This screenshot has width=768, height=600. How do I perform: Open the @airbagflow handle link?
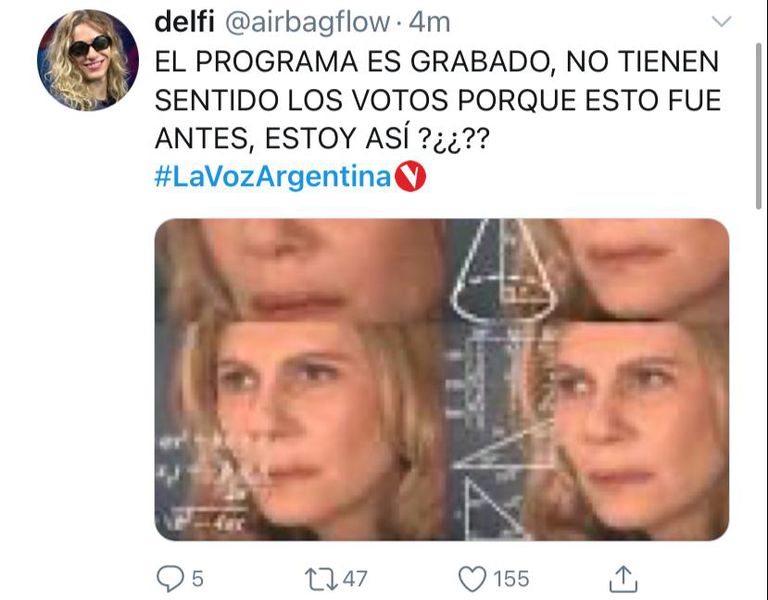point(308,23)
